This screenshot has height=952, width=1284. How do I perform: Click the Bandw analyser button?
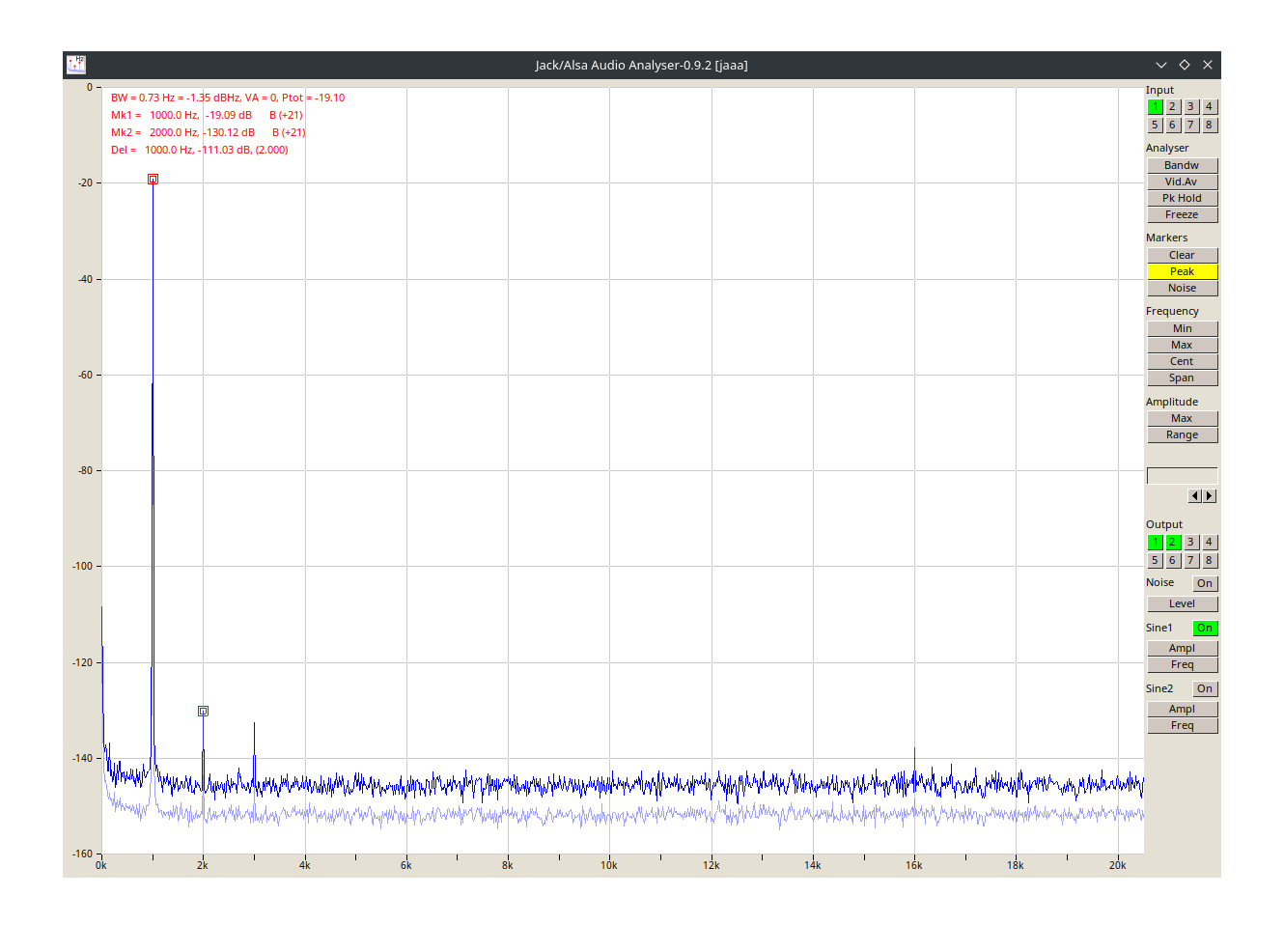tap(1182, 165)
